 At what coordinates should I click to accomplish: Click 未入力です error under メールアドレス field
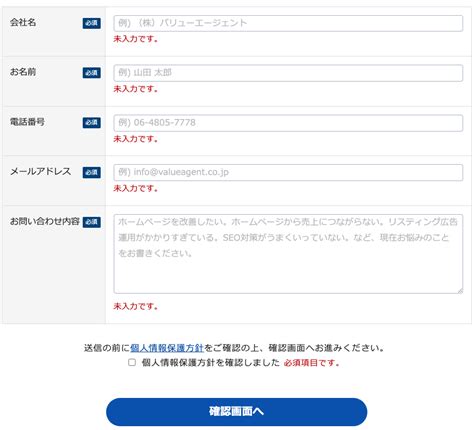135,189
